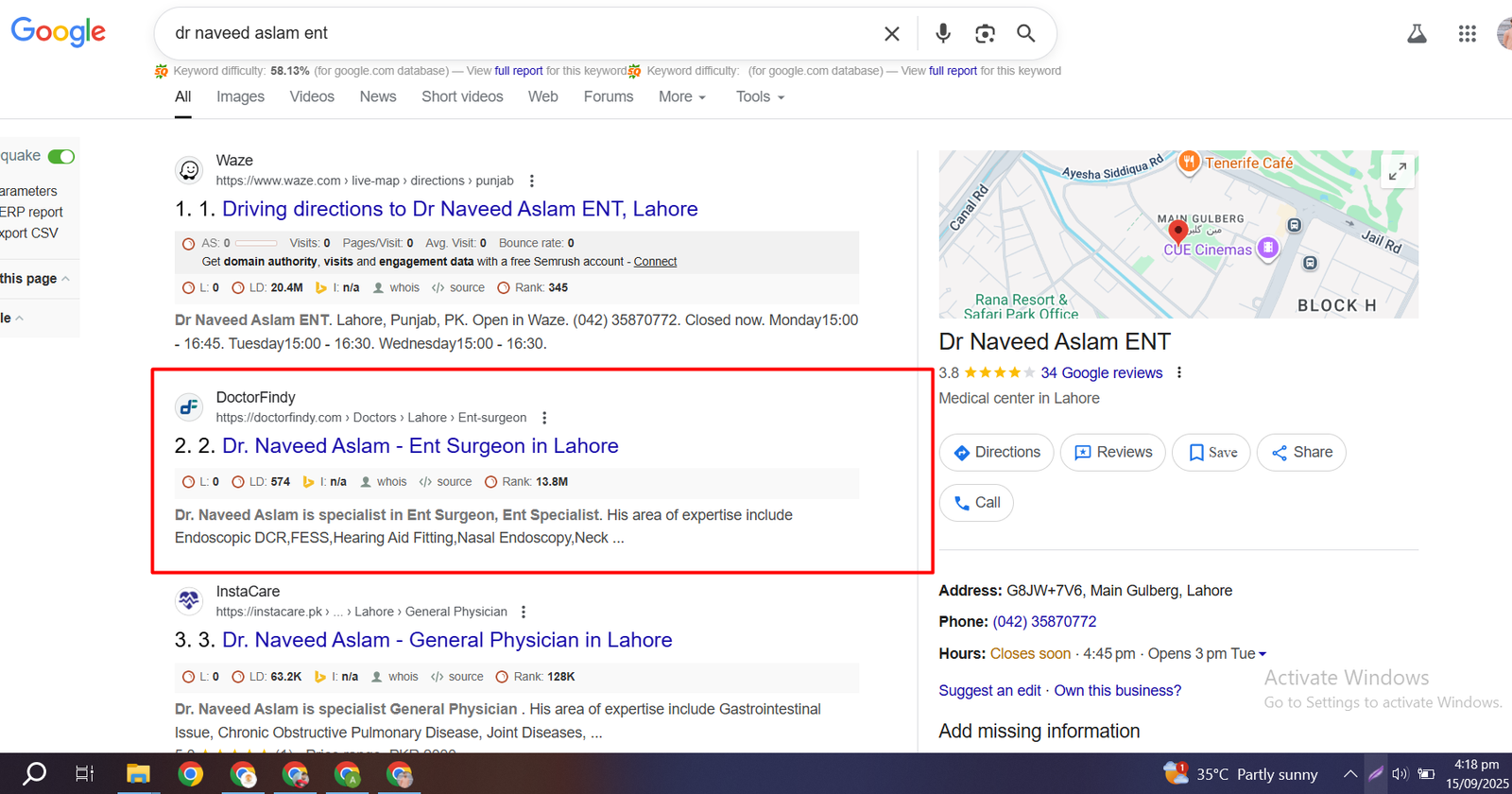Expand the map to full view
The image size is (1512, 794).
tap(1397, 171)
